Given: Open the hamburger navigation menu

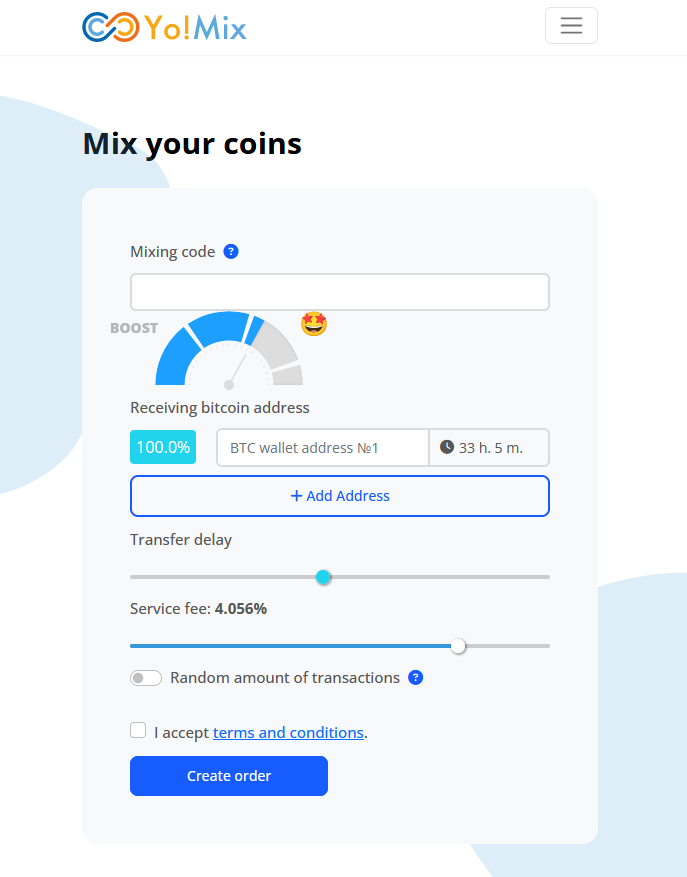Looking at the screenshot, I should (x=571, y=25).
